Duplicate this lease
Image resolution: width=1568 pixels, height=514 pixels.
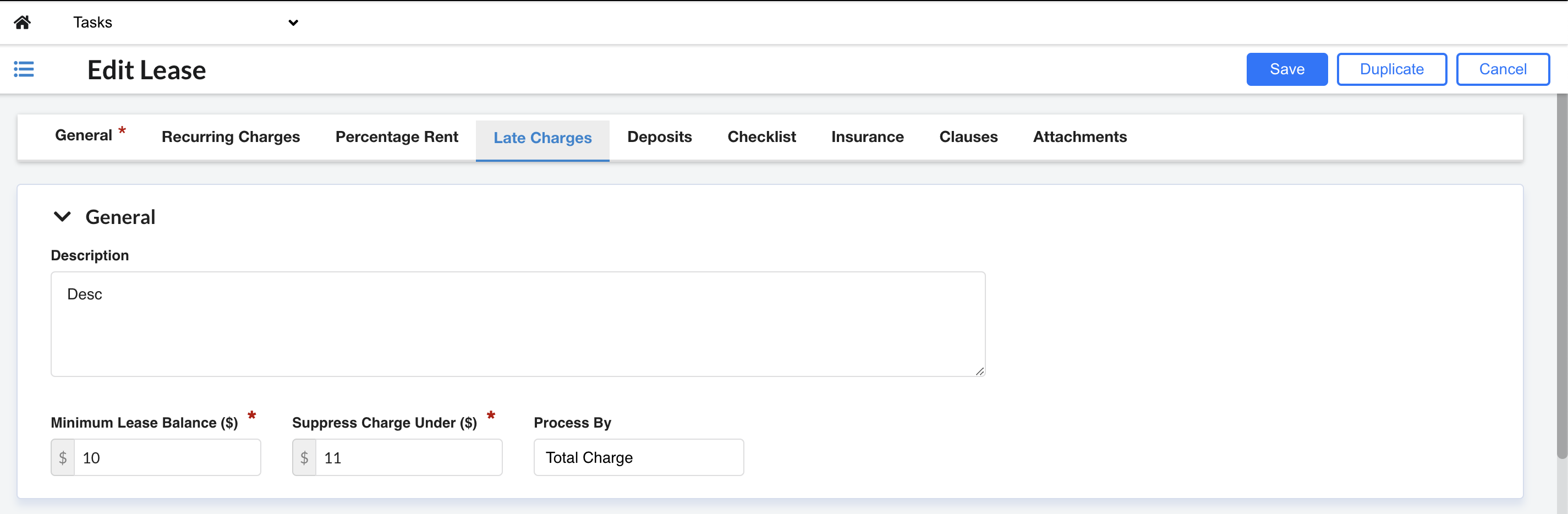coord(1391,69)
